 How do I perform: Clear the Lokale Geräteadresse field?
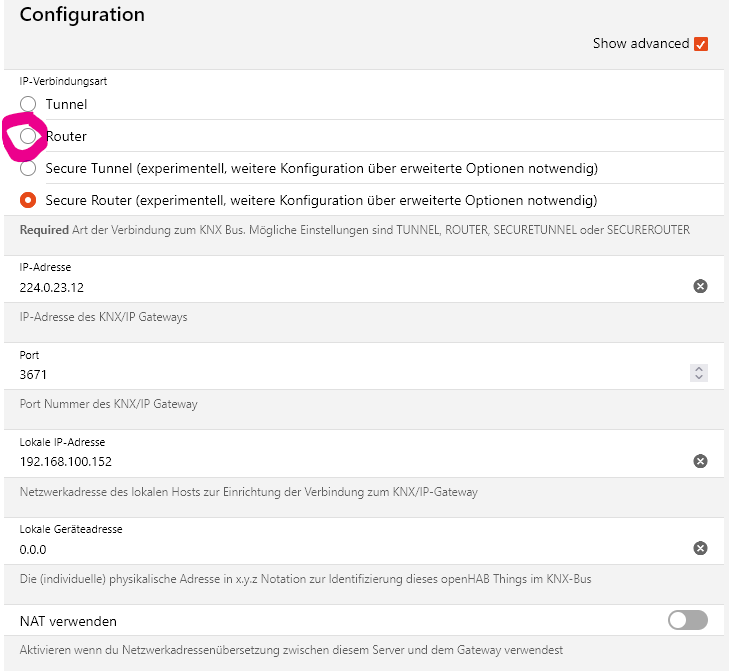700,548
